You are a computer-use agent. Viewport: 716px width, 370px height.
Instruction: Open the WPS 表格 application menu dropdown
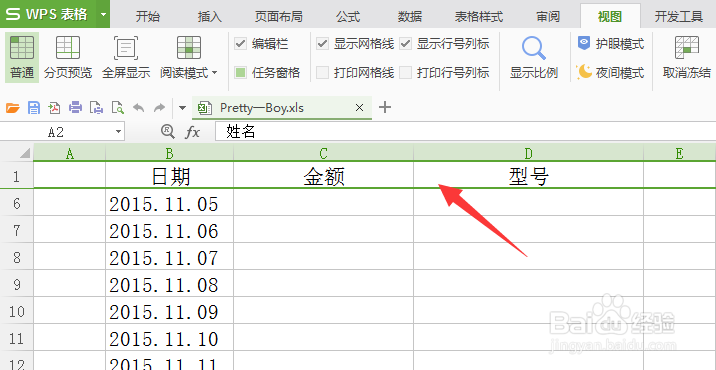click(103, 14)
